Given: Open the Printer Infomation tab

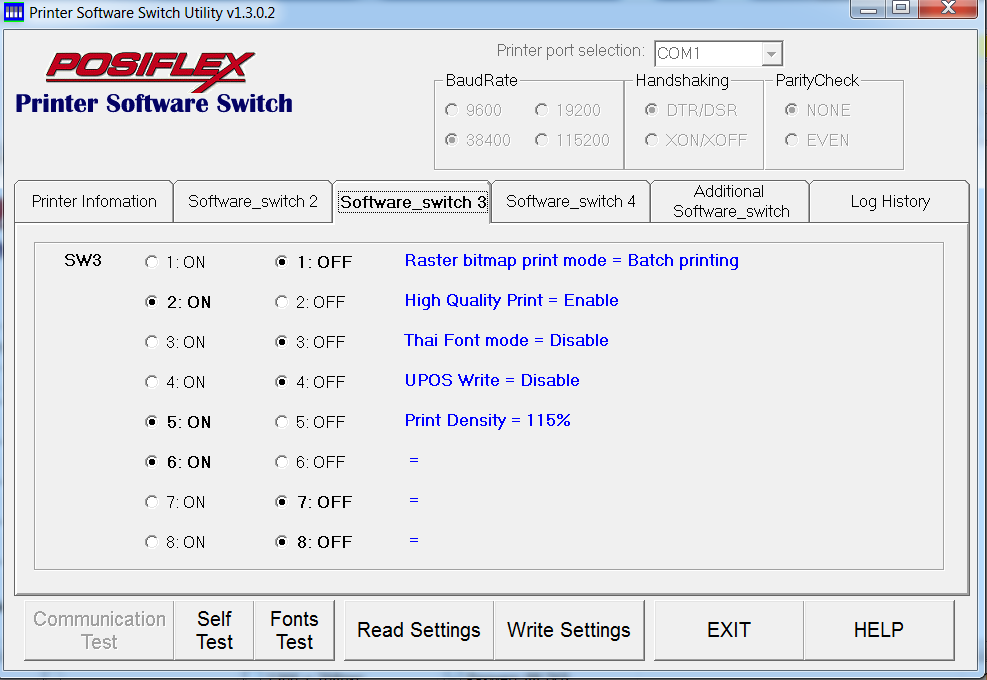Looking at the screenshot, I should 94,201.
